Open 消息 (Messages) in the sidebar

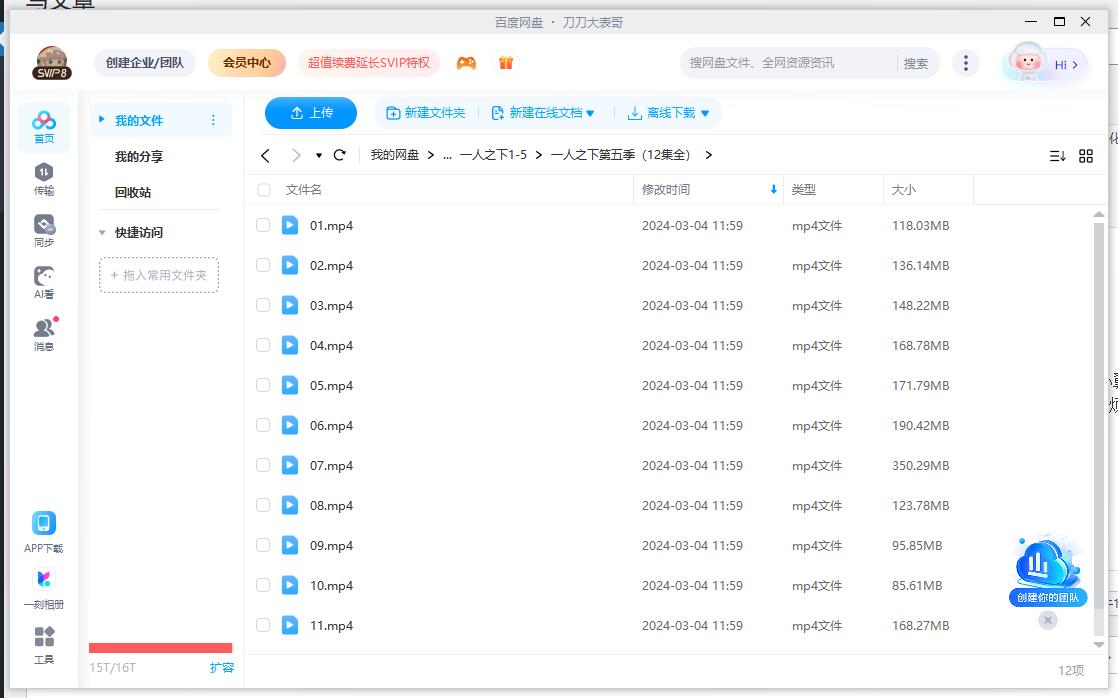pos(44,335)
